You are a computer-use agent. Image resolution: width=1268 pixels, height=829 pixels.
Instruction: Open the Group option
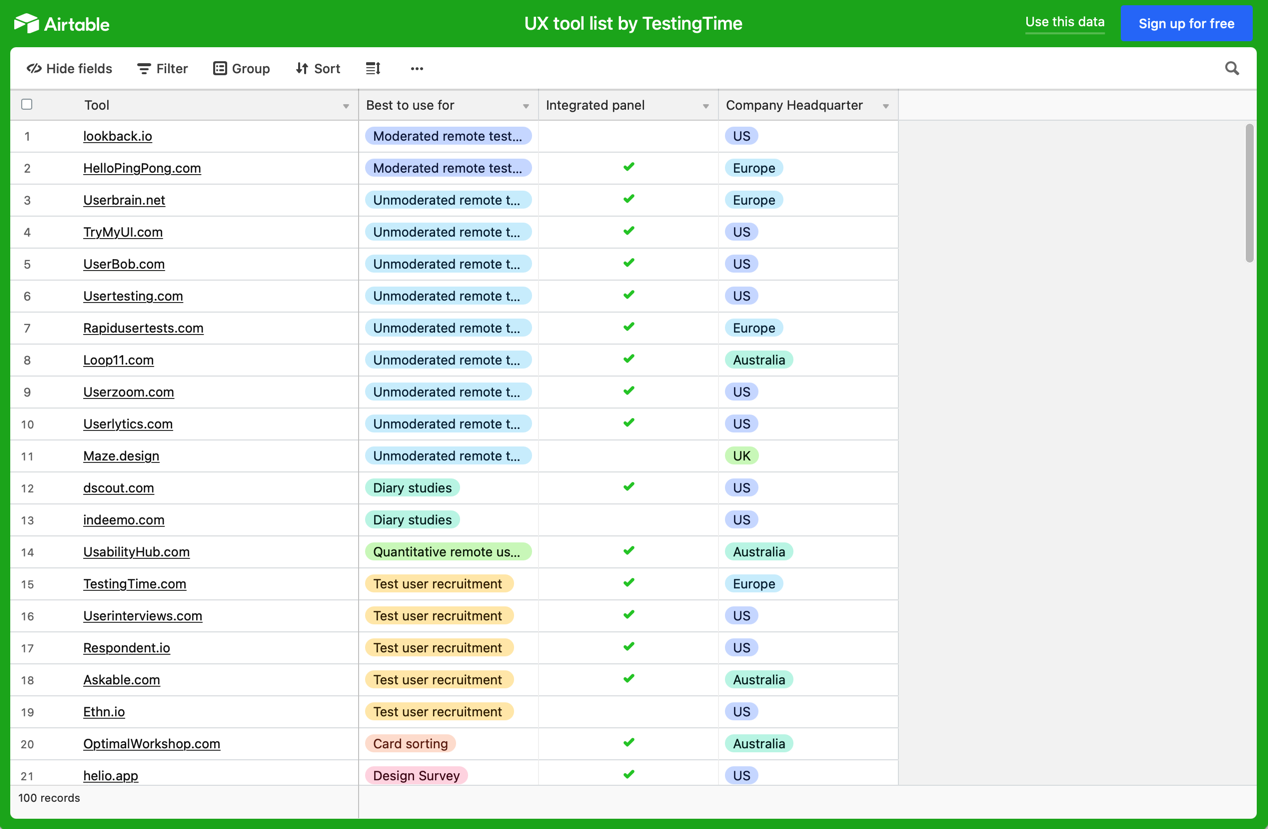[241, 69]
